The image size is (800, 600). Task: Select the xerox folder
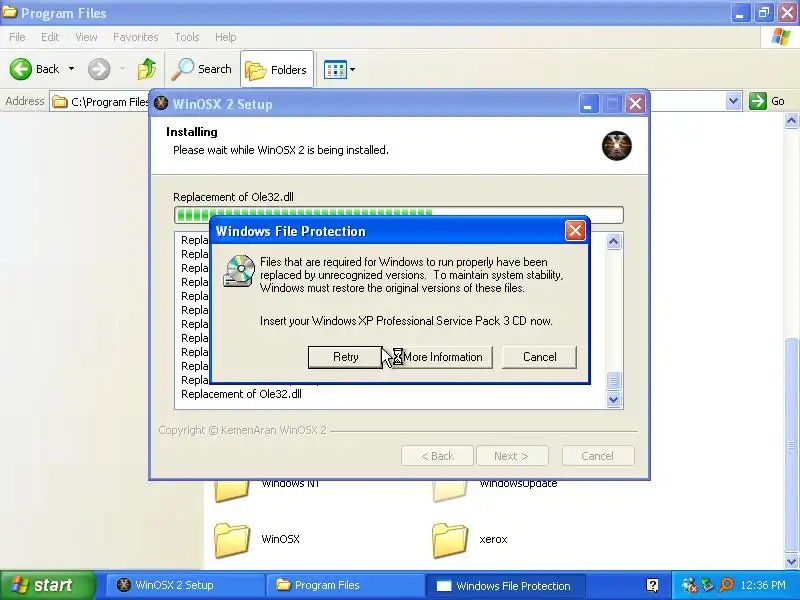pos(470,540)
